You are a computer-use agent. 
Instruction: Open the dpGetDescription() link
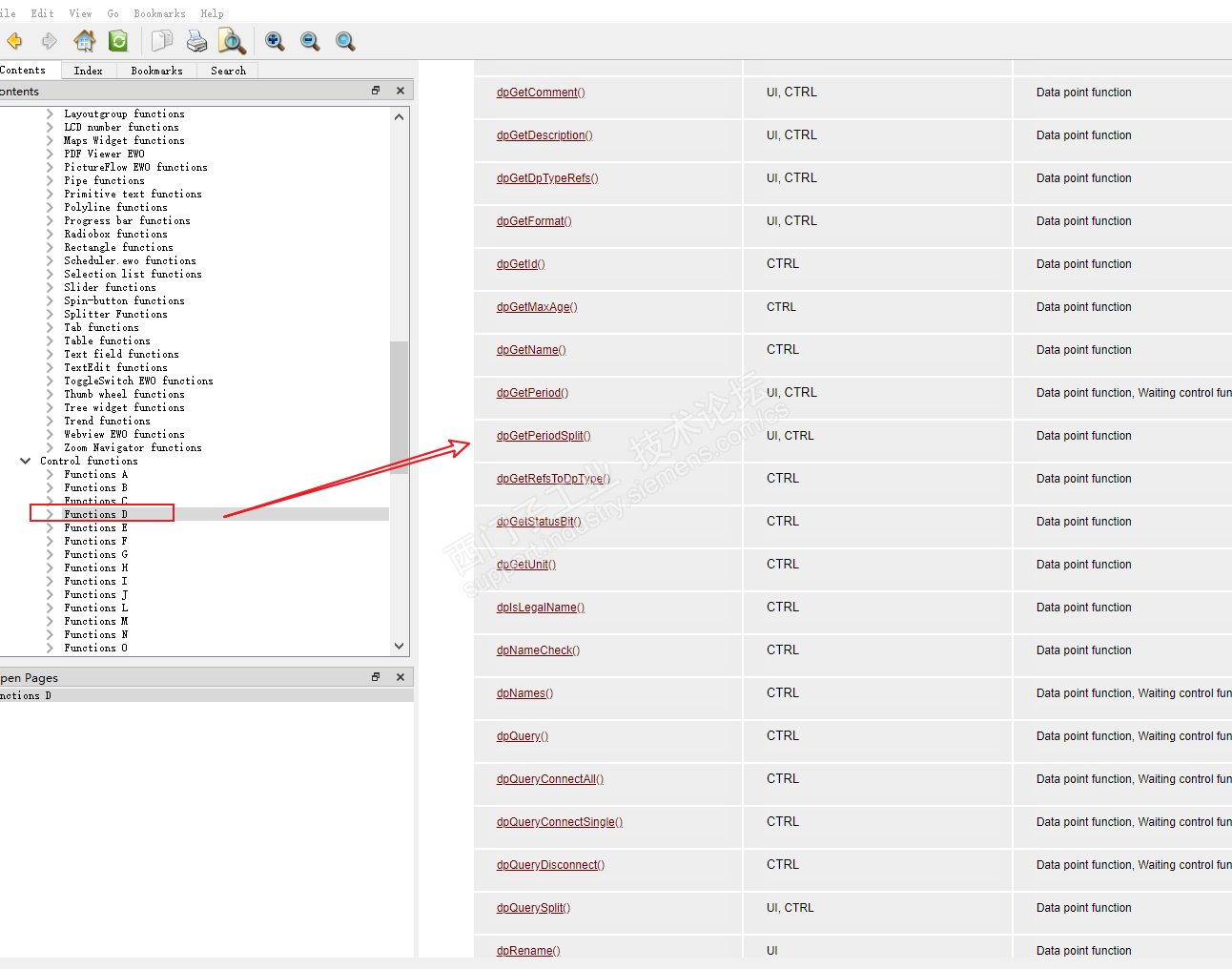pos(544,135)
